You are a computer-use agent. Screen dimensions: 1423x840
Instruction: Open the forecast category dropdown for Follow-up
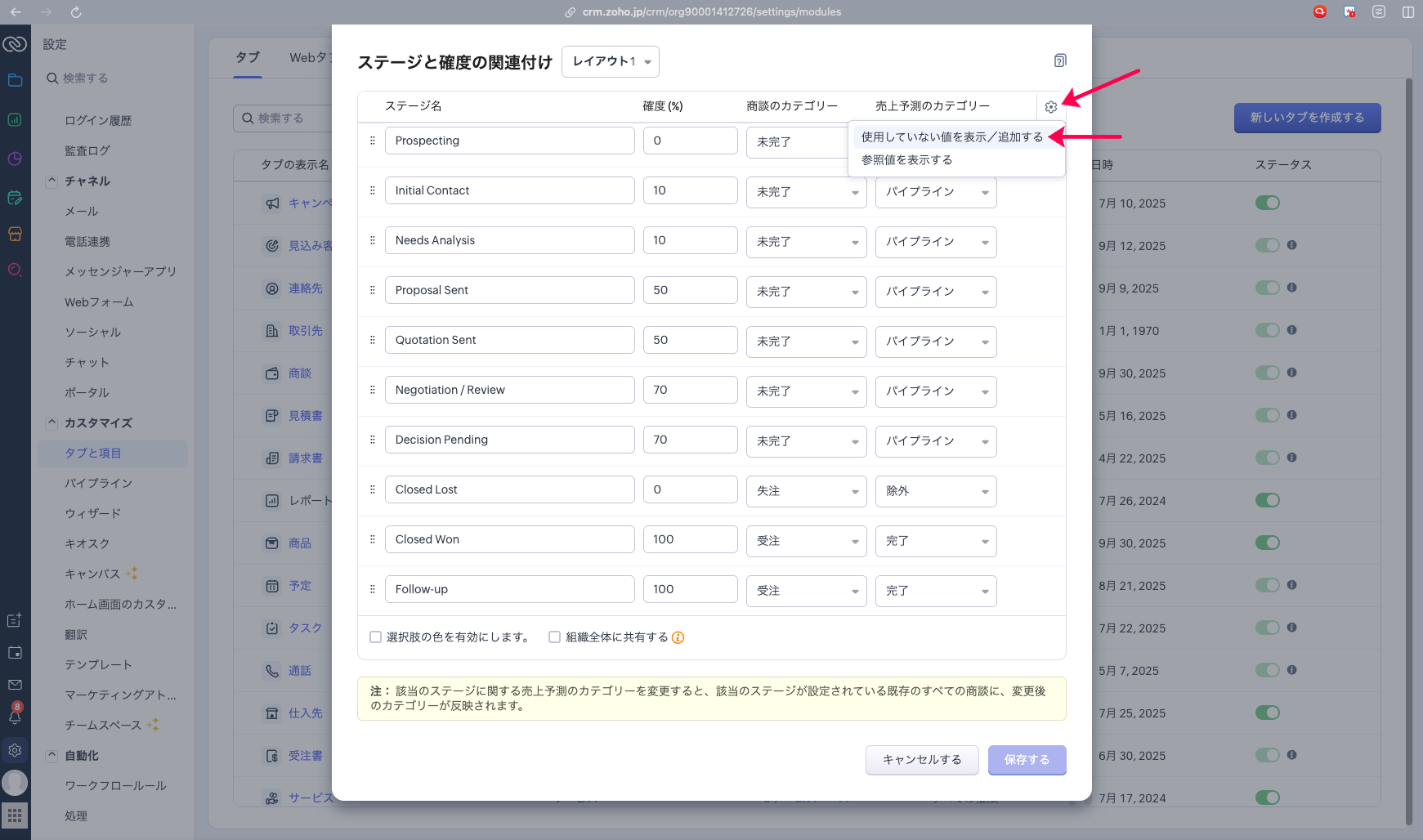pos(935,591)
